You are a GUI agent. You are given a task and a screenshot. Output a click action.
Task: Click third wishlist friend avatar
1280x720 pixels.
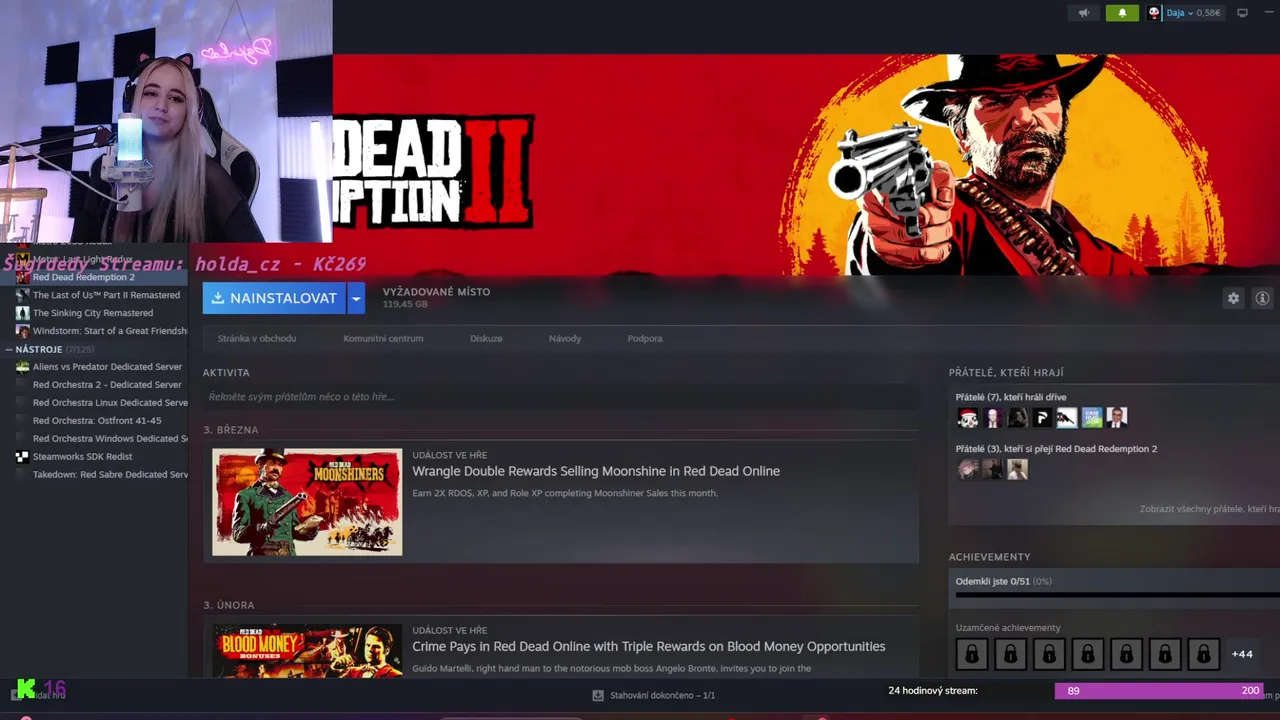[1017, 469]
